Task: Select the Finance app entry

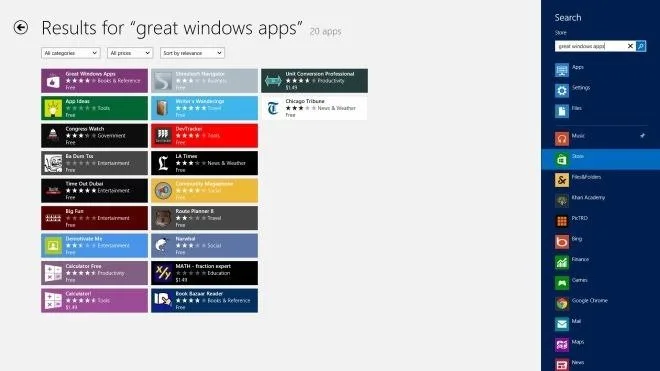Action: [601, 262]
